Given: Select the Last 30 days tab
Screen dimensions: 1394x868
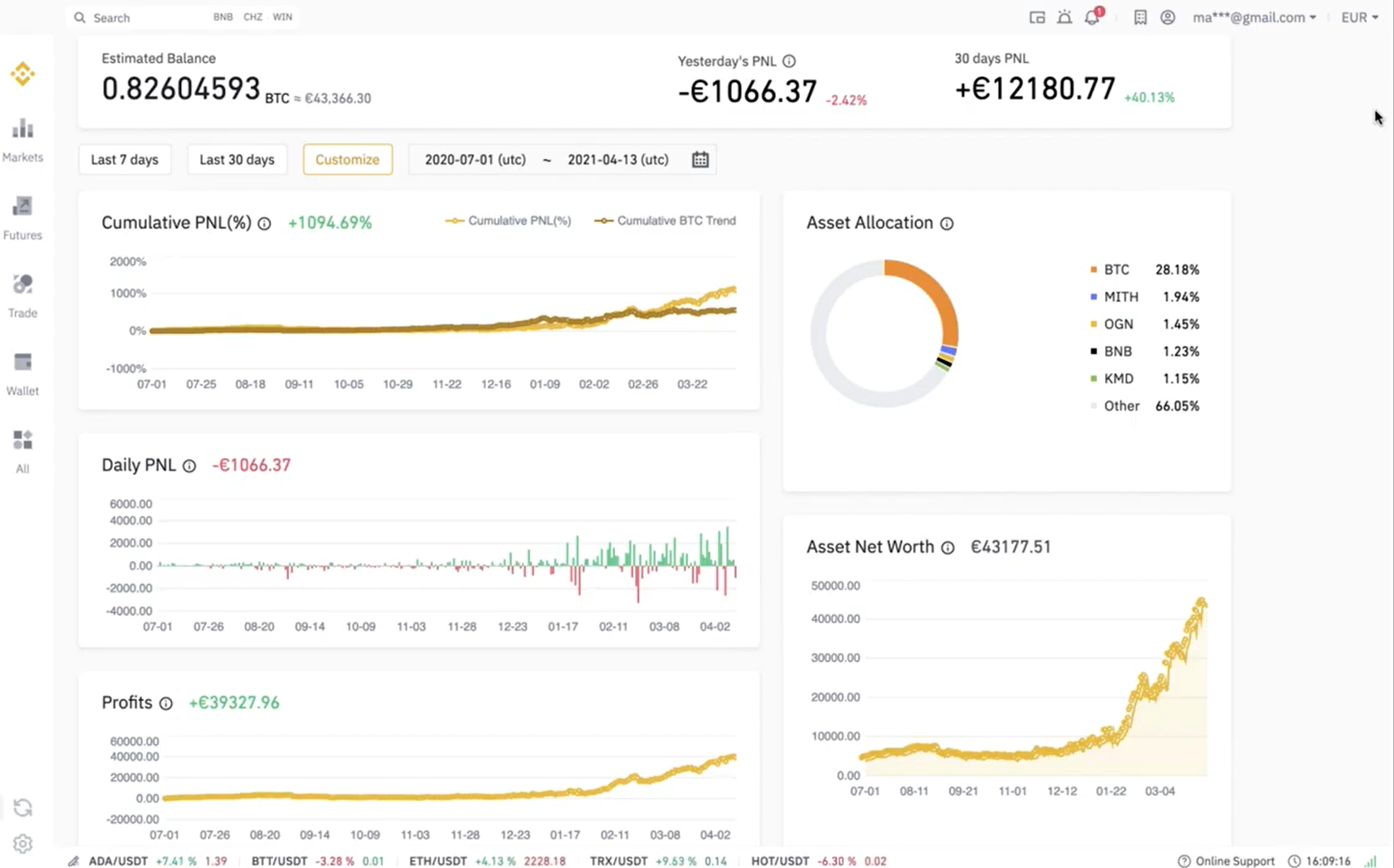Looking at the screenshot, I should (x=237, y=159).
